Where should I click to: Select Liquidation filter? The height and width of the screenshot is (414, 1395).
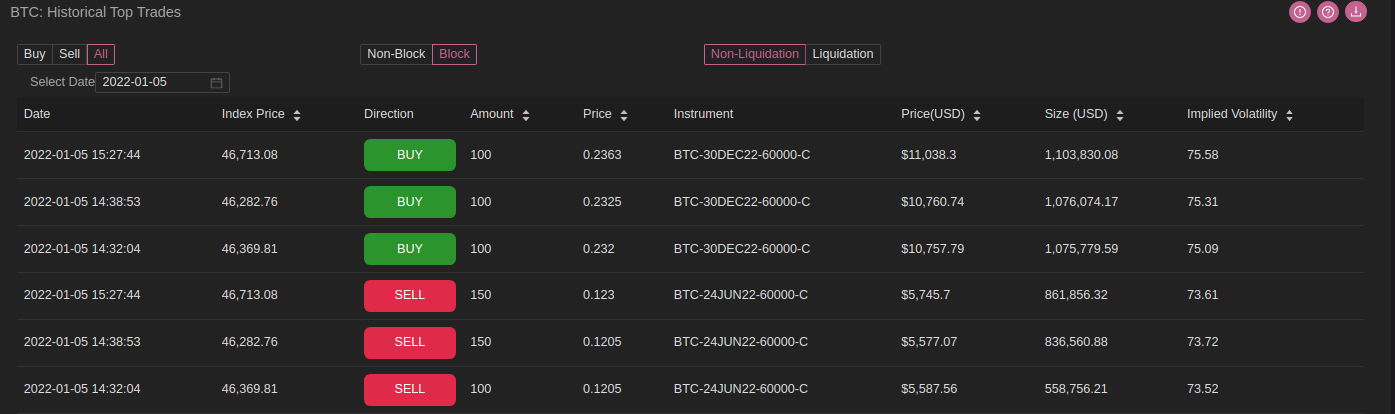click(843, 54)
